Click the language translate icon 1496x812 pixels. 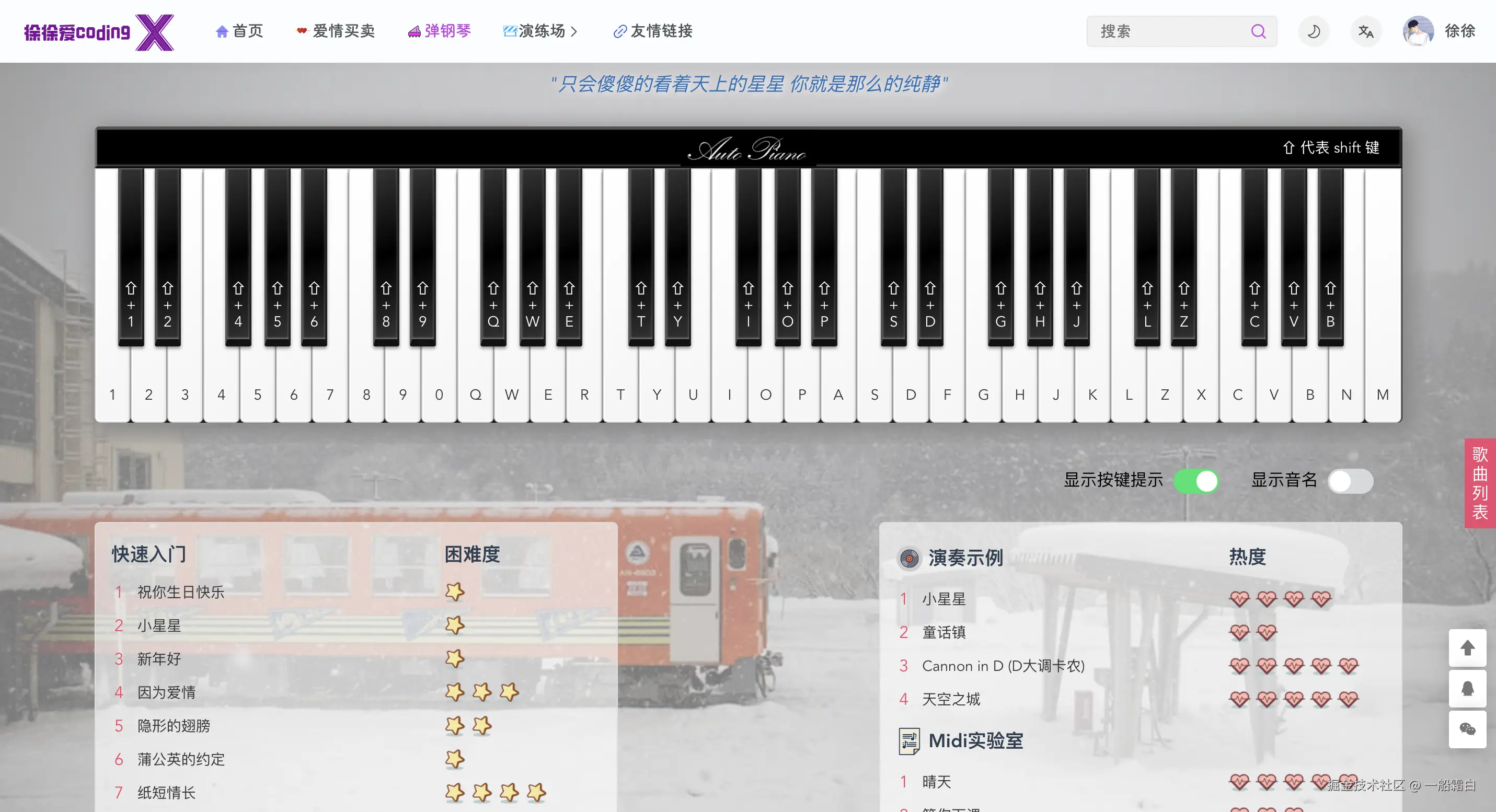[x=1366, y=31]
